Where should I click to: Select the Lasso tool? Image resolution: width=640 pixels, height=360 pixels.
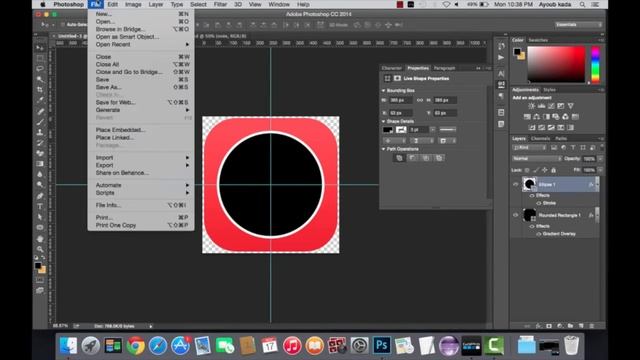click(x=40, y=69)
